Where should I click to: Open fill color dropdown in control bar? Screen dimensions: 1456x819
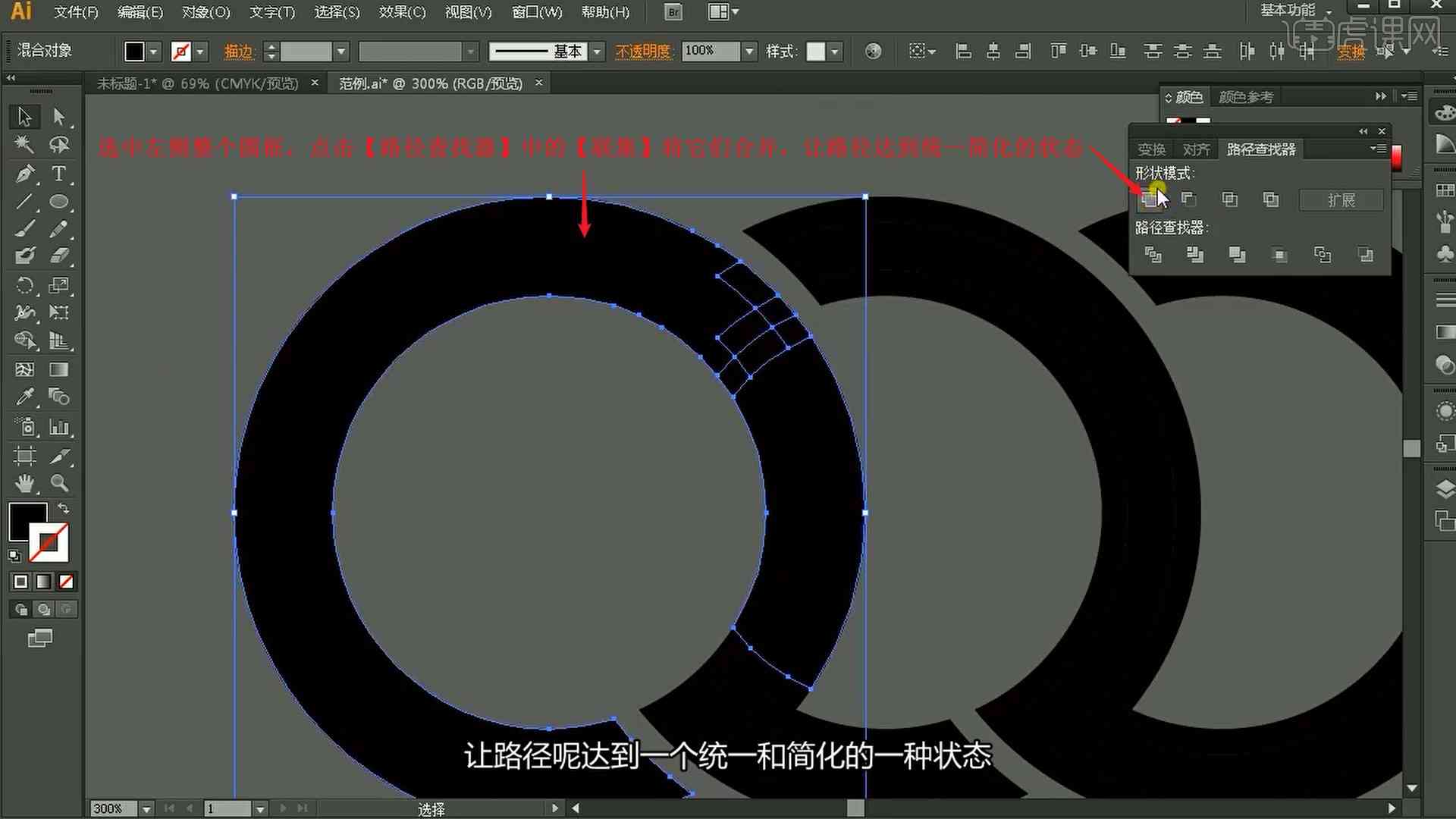point(154,52)
